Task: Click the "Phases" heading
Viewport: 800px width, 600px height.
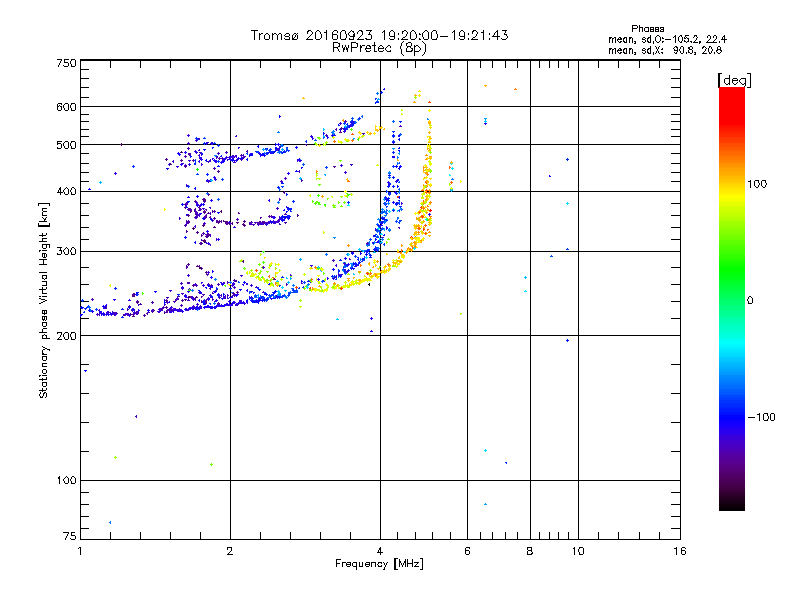Action: pos(647,29)
